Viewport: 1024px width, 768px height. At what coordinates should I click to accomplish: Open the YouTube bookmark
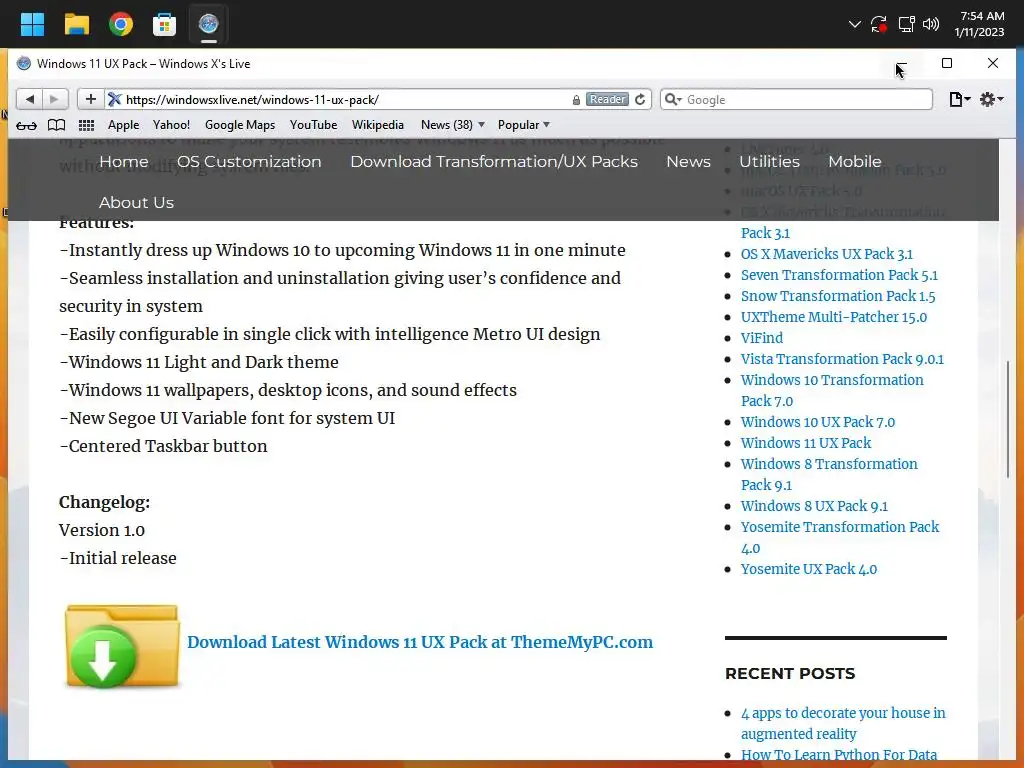[313, 125]
